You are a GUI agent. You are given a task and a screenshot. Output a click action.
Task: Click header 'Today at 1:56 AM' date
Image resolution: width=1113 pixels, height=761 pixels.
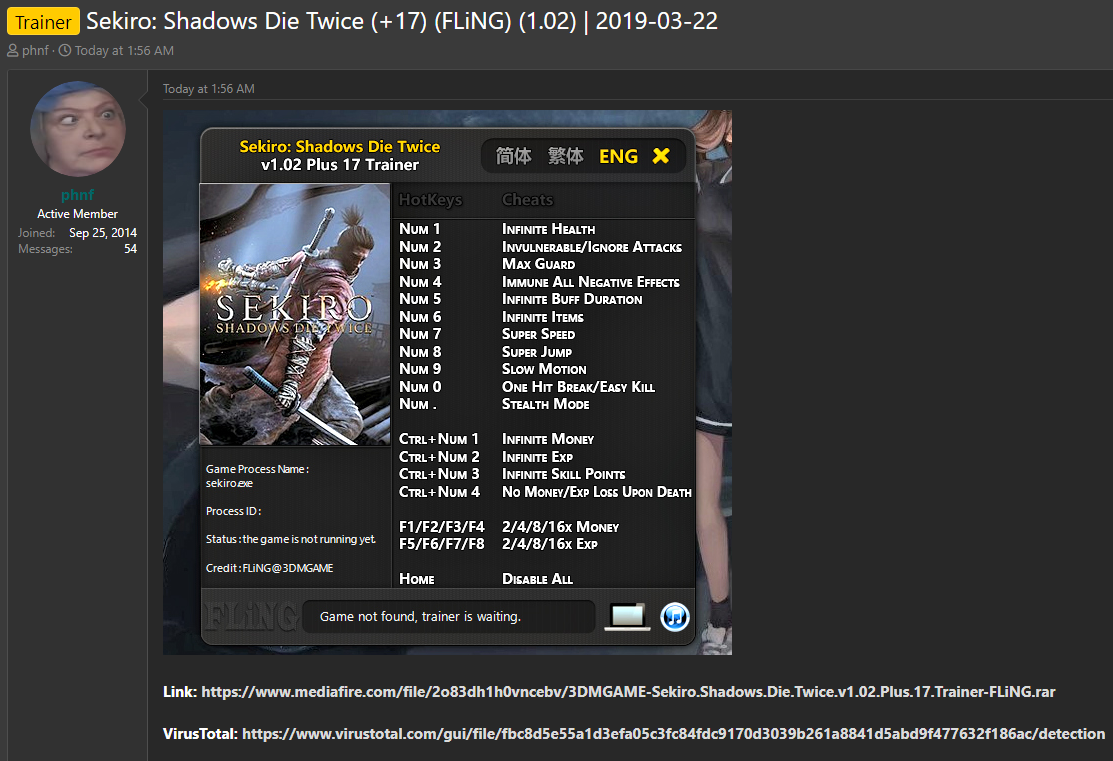tap(124, 50)
